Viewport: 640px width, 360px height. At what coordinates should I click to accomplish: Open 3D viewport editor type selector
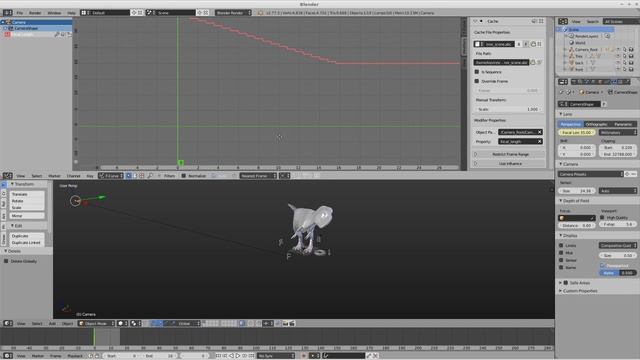coord(8,324)
